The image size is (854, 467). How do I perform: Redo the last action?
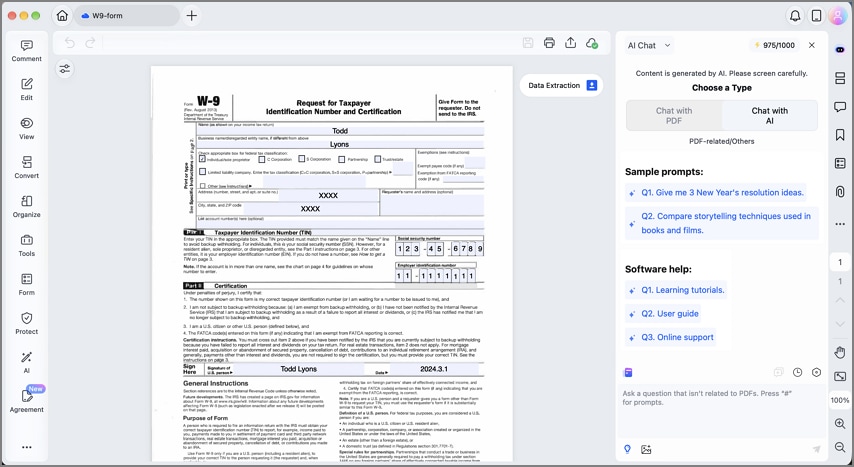pyautogui.click(x=90, y=43)
